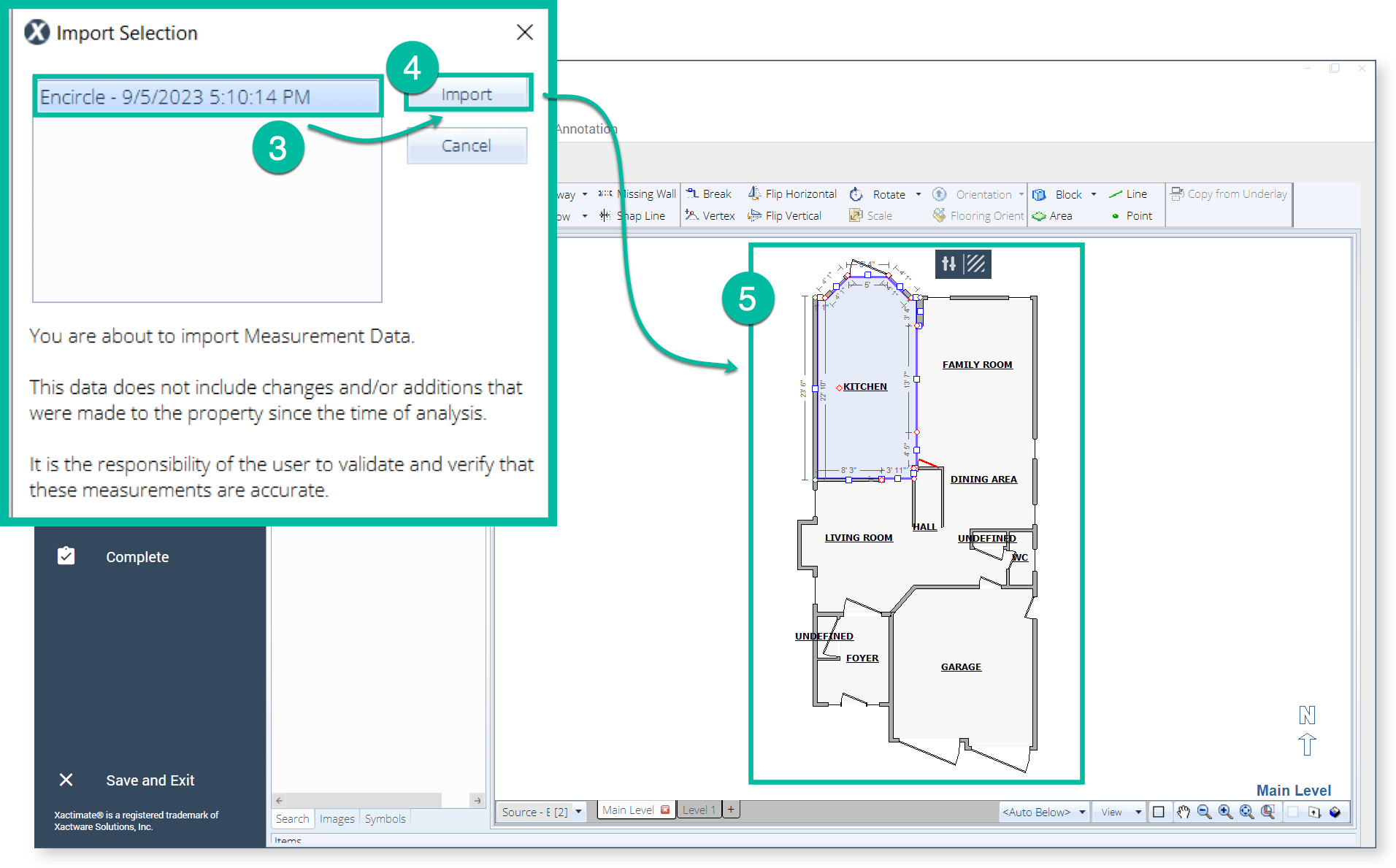Activate the Pan hand tool

tap(1184, 812)
